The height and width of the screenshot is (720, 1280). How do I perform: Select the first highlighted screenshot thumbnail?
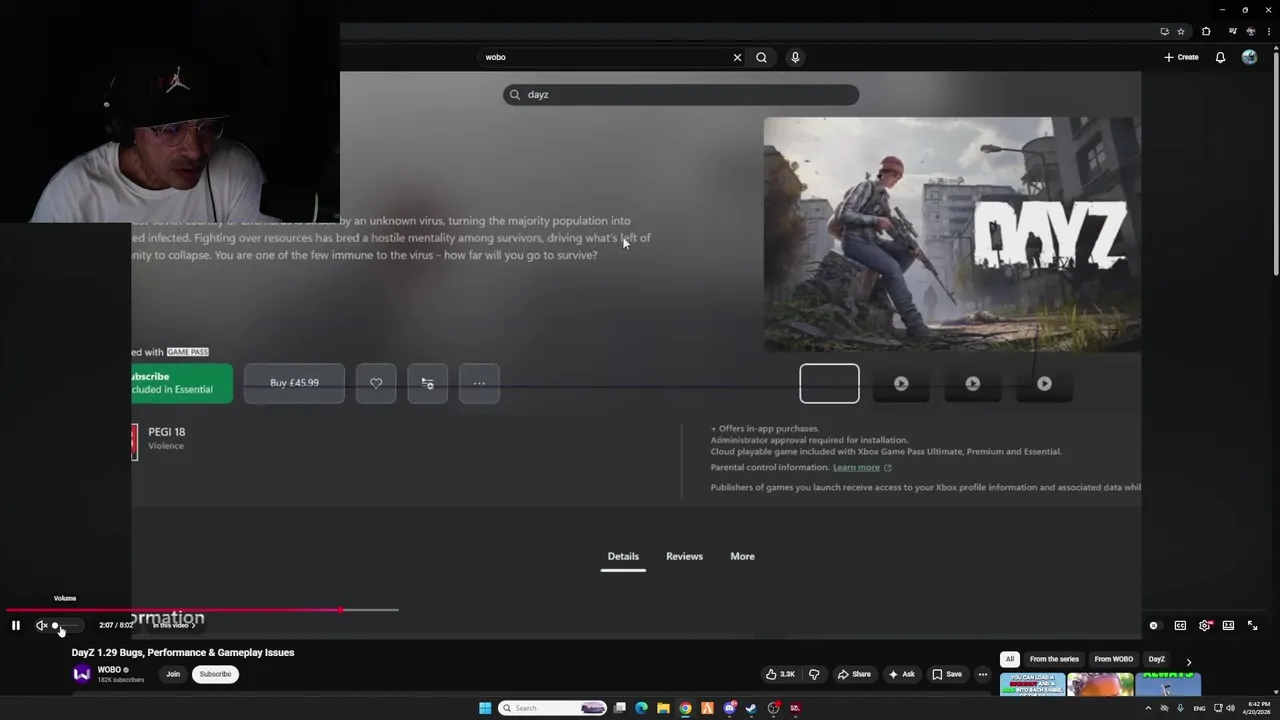tap(829, 383)
